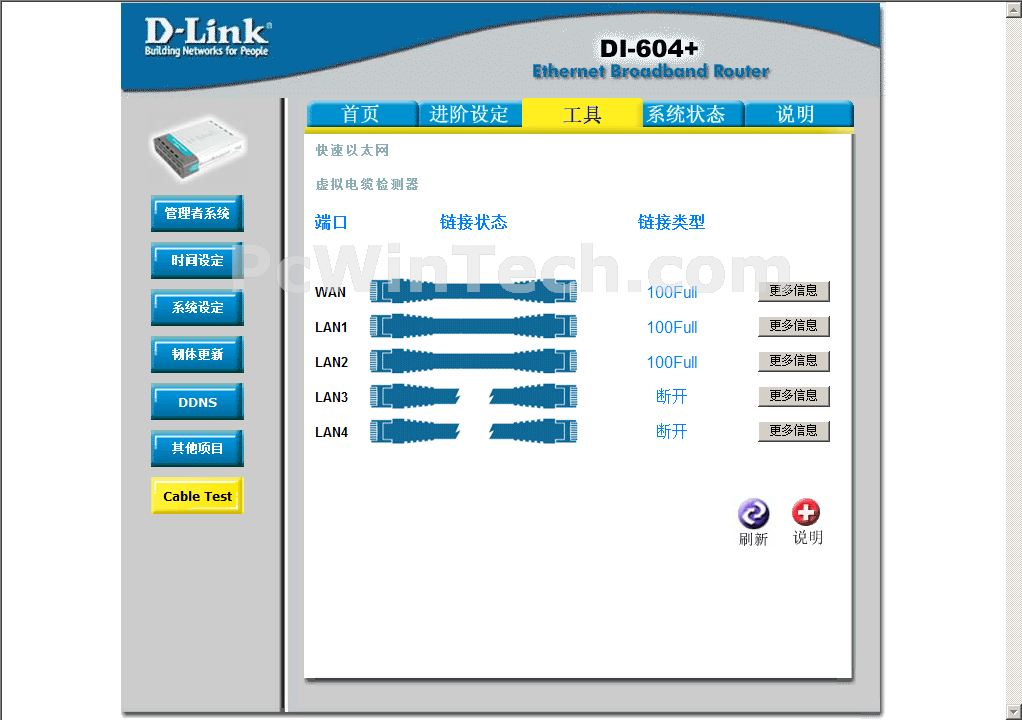Click the LAN1 connected cable graphic
Image resolution: width=1022 pixels, height=720 pixels.
pos(473,326)
